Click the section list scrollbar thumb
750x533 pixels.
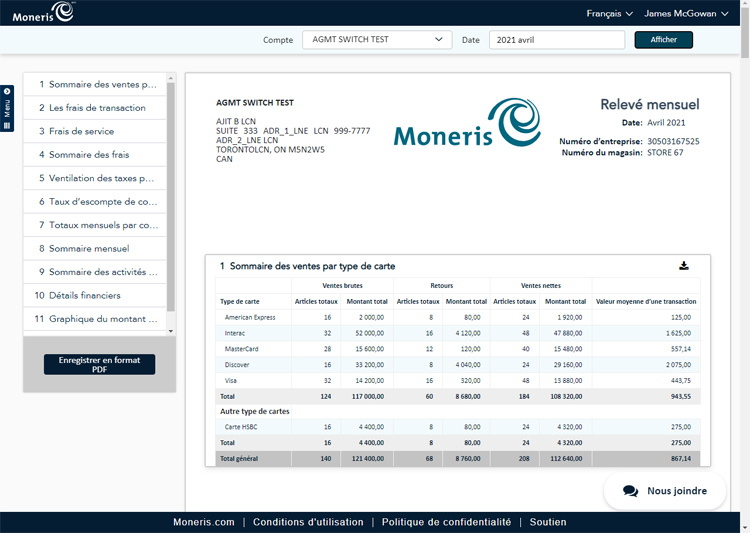pyautogui.click(x=171, y=197)
